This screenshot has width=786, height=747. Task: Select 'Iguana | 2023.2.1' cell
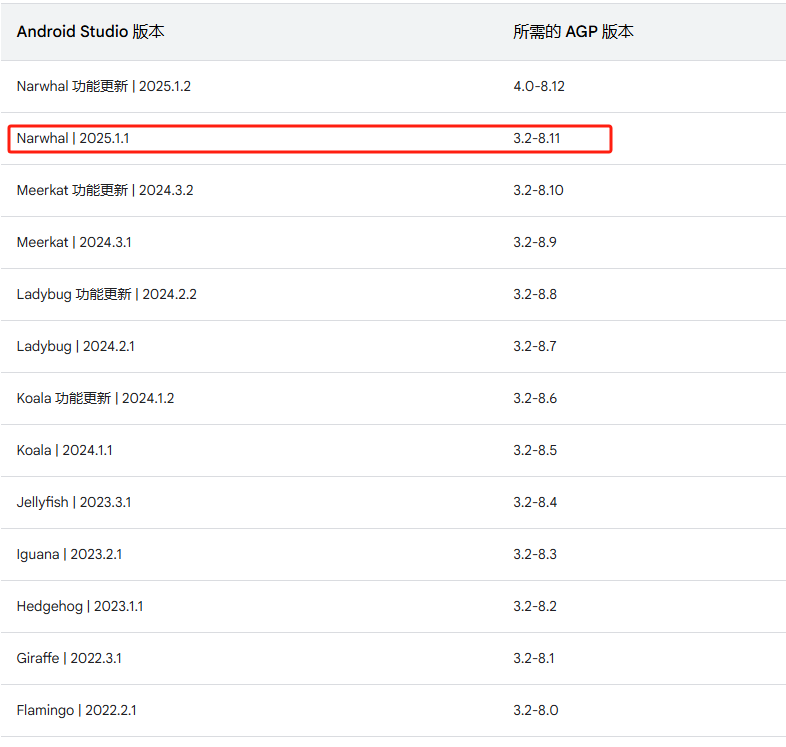[69, 554]
